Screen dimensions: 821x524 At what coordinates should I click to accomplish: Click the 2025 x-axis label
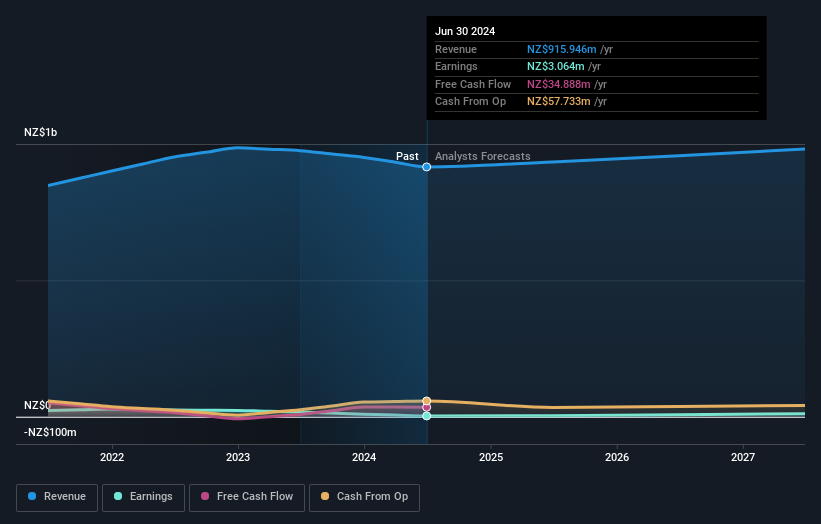(x=491, y=457)
